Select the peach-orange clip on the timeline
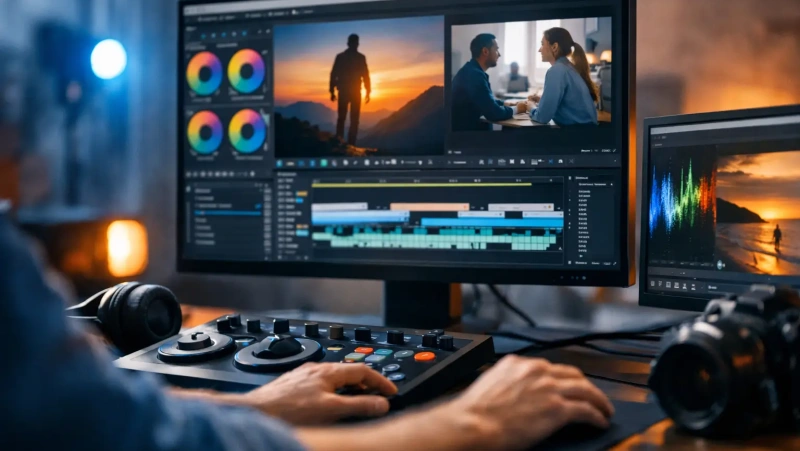The width and height of the screenshot is (800, 451). pyautogui.click(x=430, y=207)
